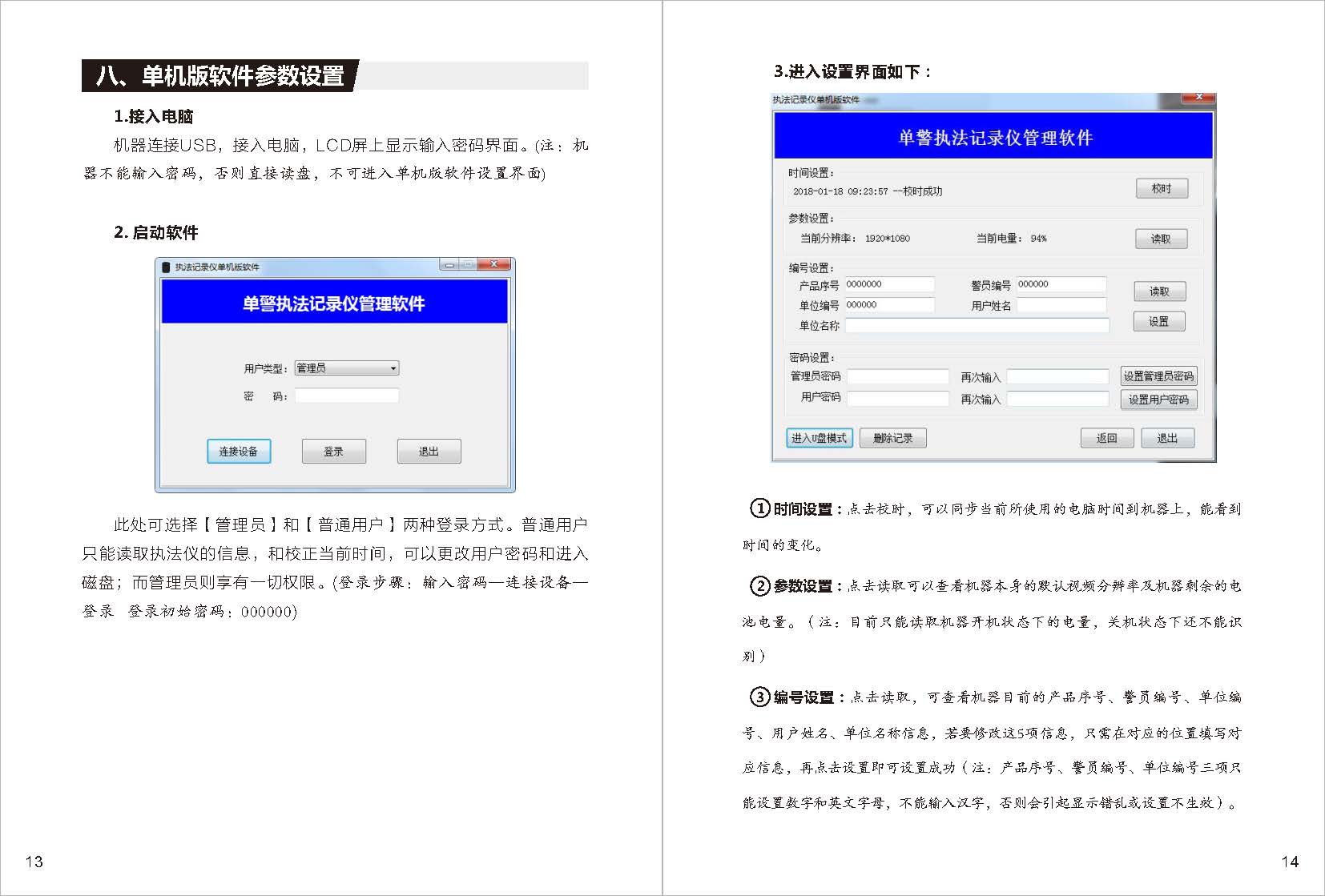The image size is (1325, 896).
Task: Click 再次输入 field in 用户密码 row
Action: point(1057,398)
